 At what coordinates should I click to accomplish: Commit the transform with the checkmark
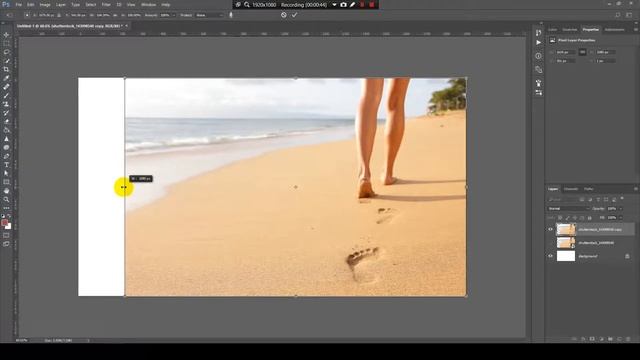tap(294, 15)
